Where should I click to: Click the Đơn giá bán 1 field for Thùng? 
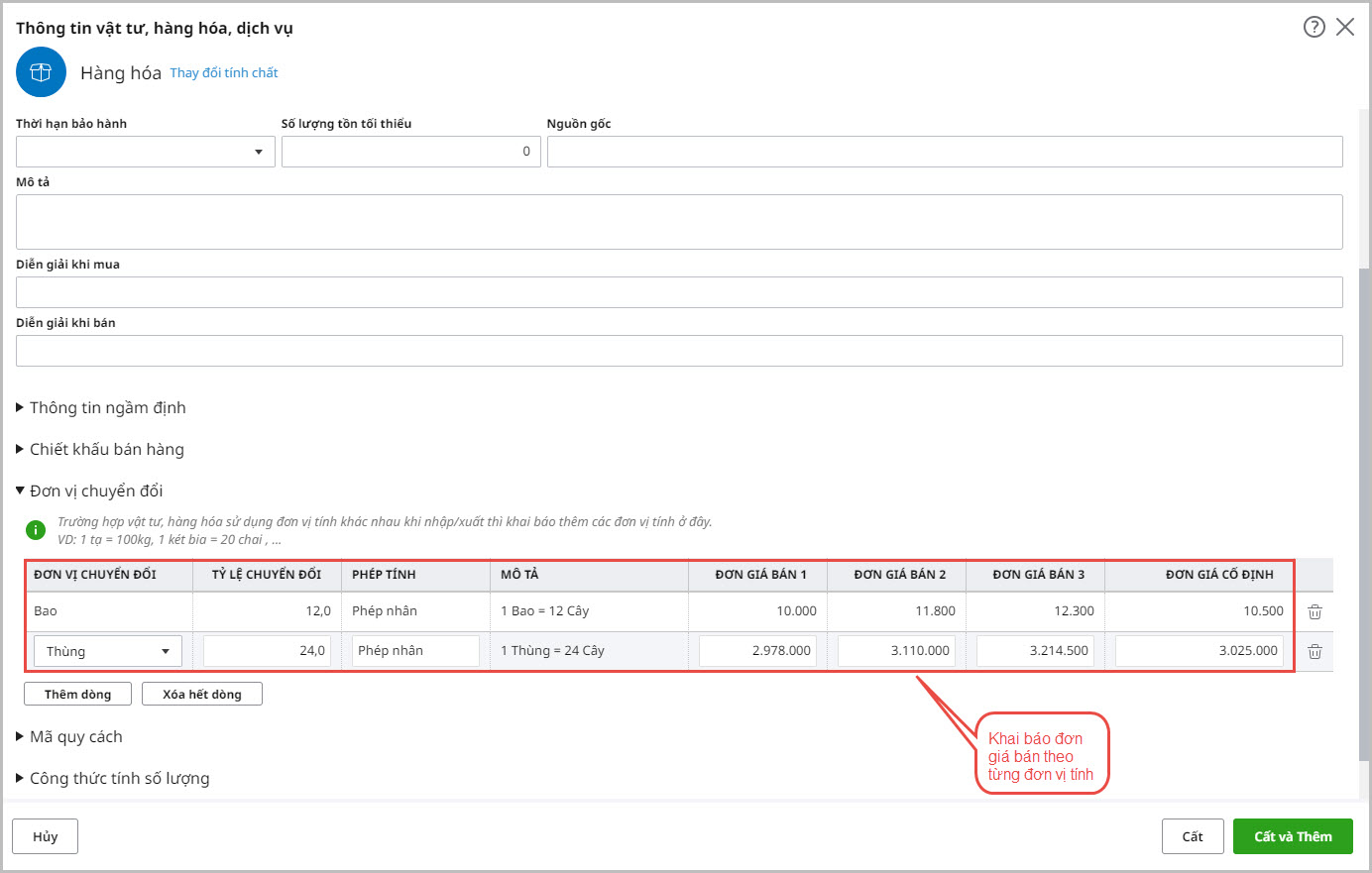click(757, 651)
